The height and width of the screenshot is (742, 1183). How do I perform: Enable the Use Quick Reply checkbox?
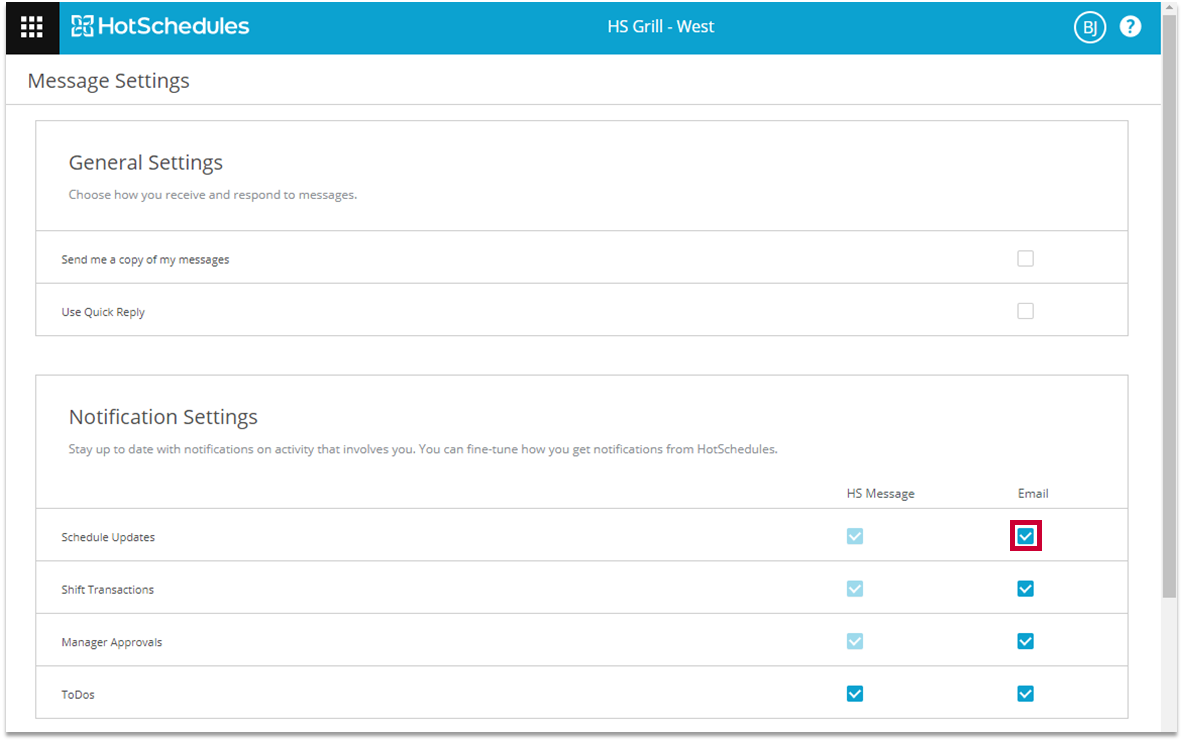point(1025,311)
